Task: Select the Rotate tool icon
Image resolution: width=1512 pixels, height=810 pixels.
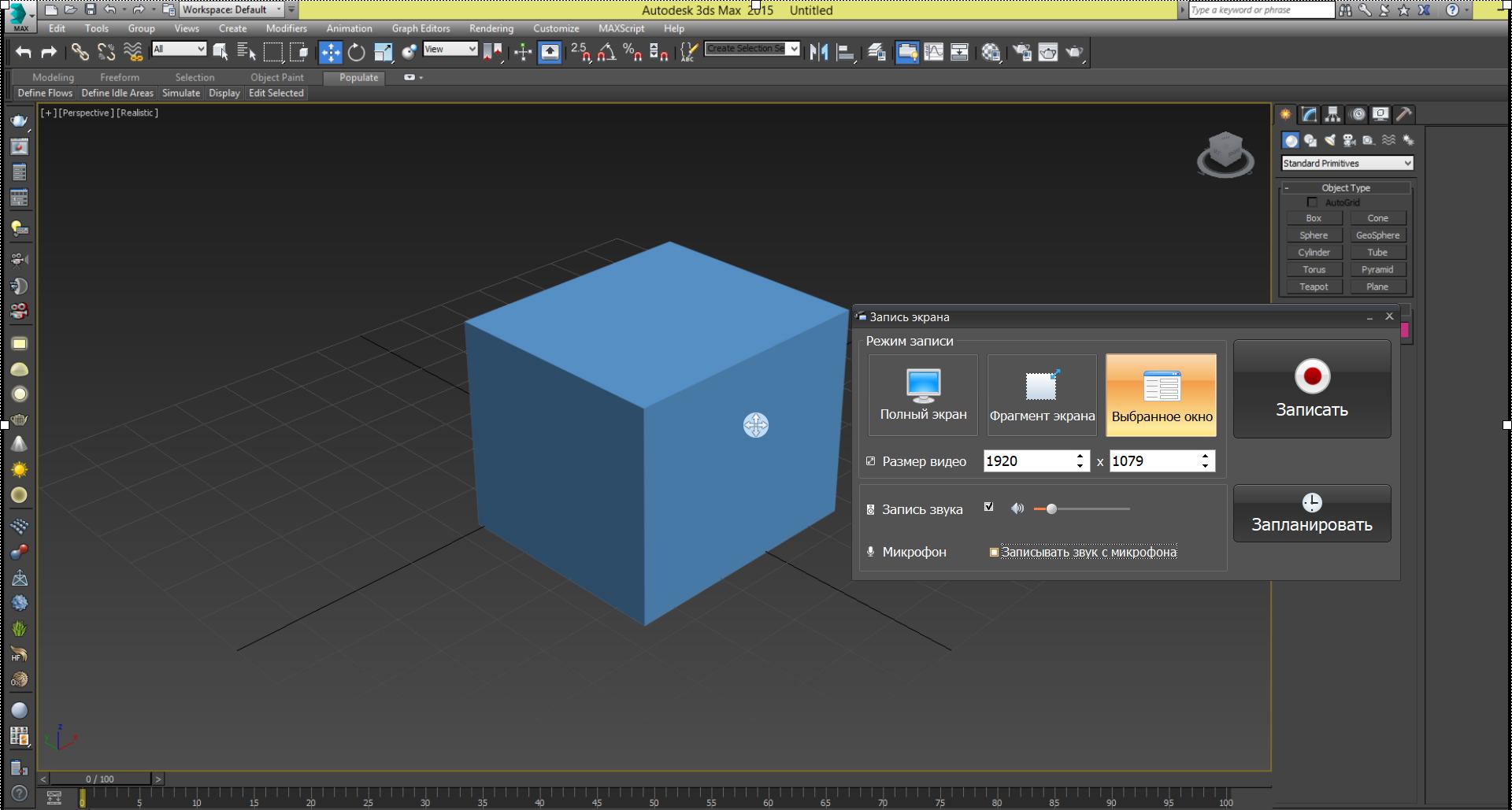Action: pos(356,53)
